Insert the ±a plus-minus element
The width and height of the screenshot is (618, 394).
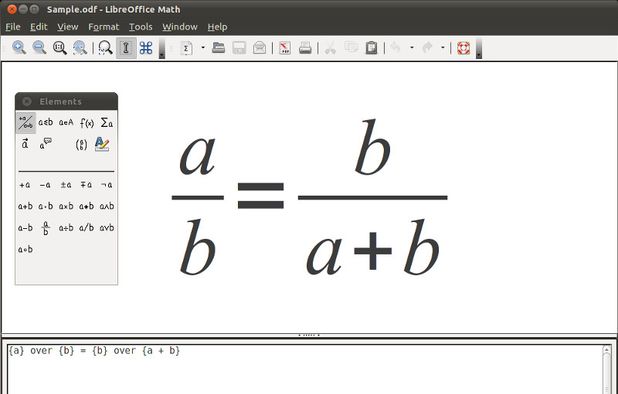click(66, 184)
